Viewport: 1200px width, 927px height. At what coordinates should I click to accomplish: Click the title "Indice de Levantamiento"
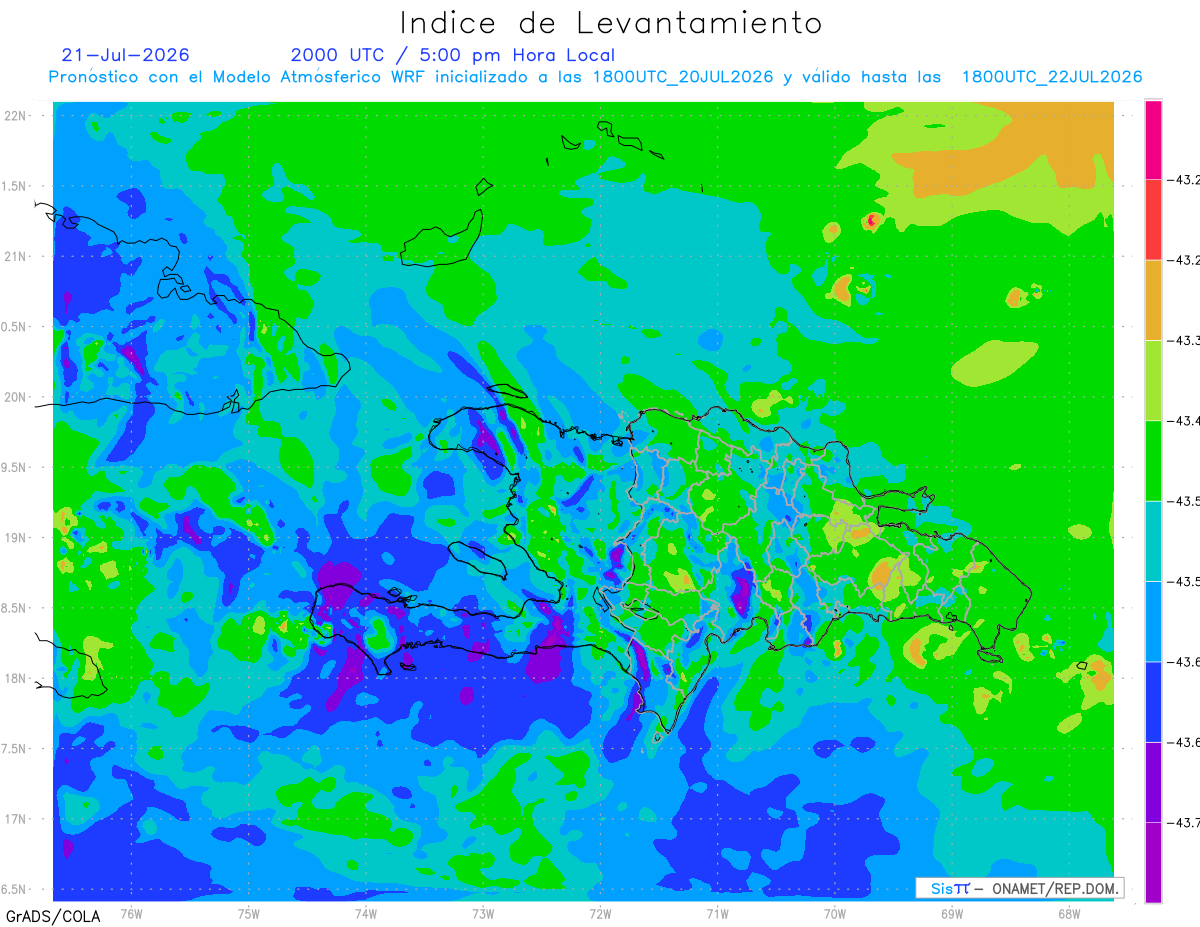611,22
